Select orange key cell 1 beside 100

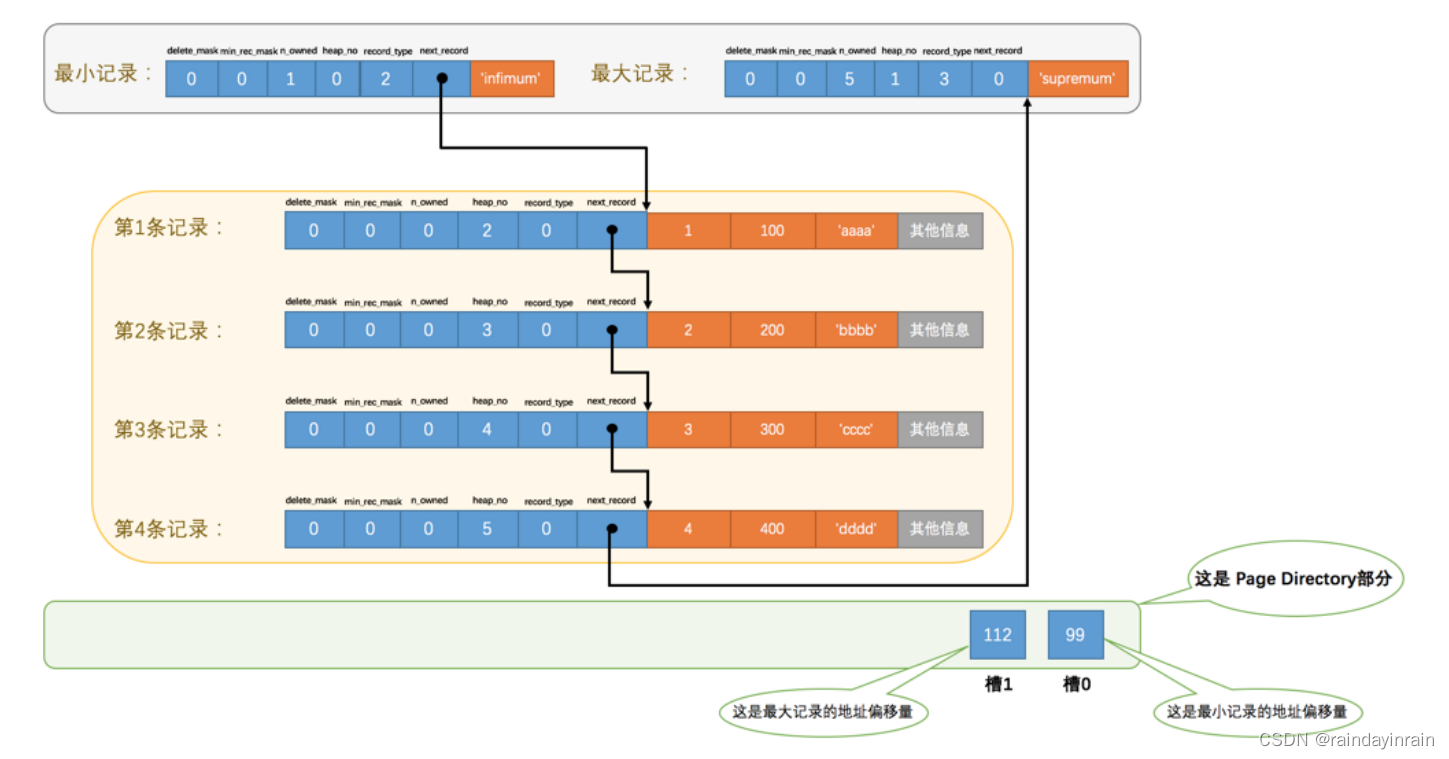point(688,230)
